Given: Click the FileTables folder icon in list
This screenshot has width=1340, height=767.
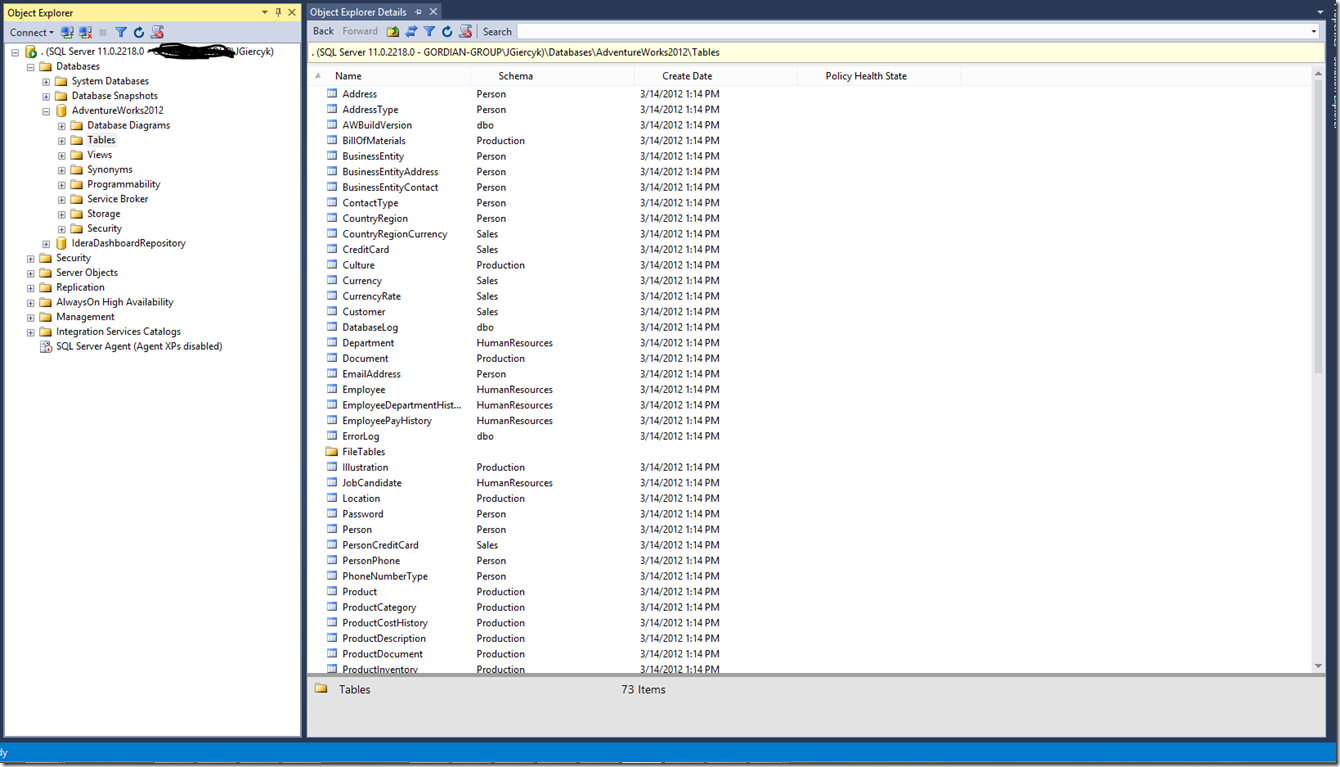Looking at the screenshot, I should tap(332, 452).
